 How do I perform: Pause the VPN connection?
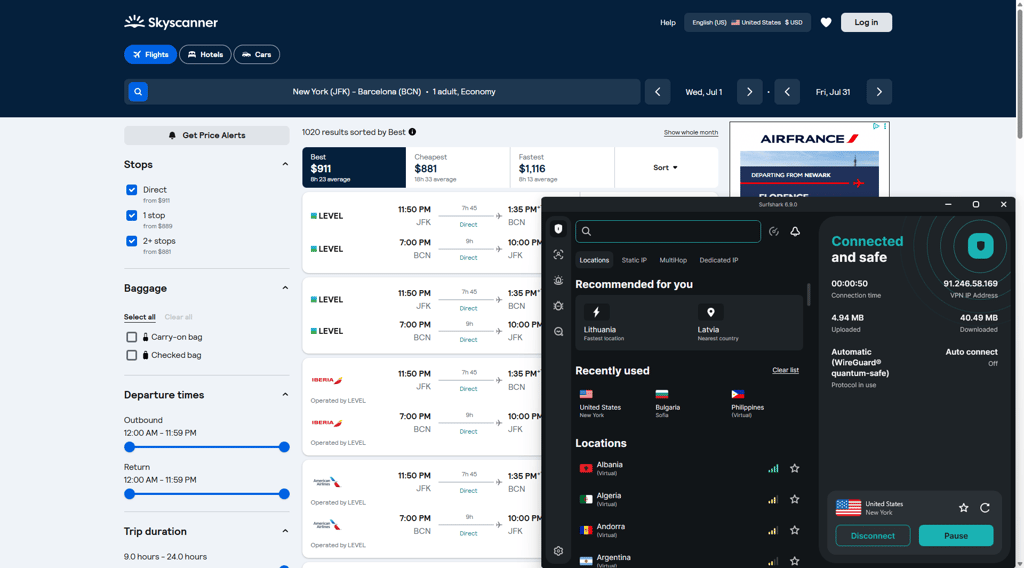tap(956, 535)
